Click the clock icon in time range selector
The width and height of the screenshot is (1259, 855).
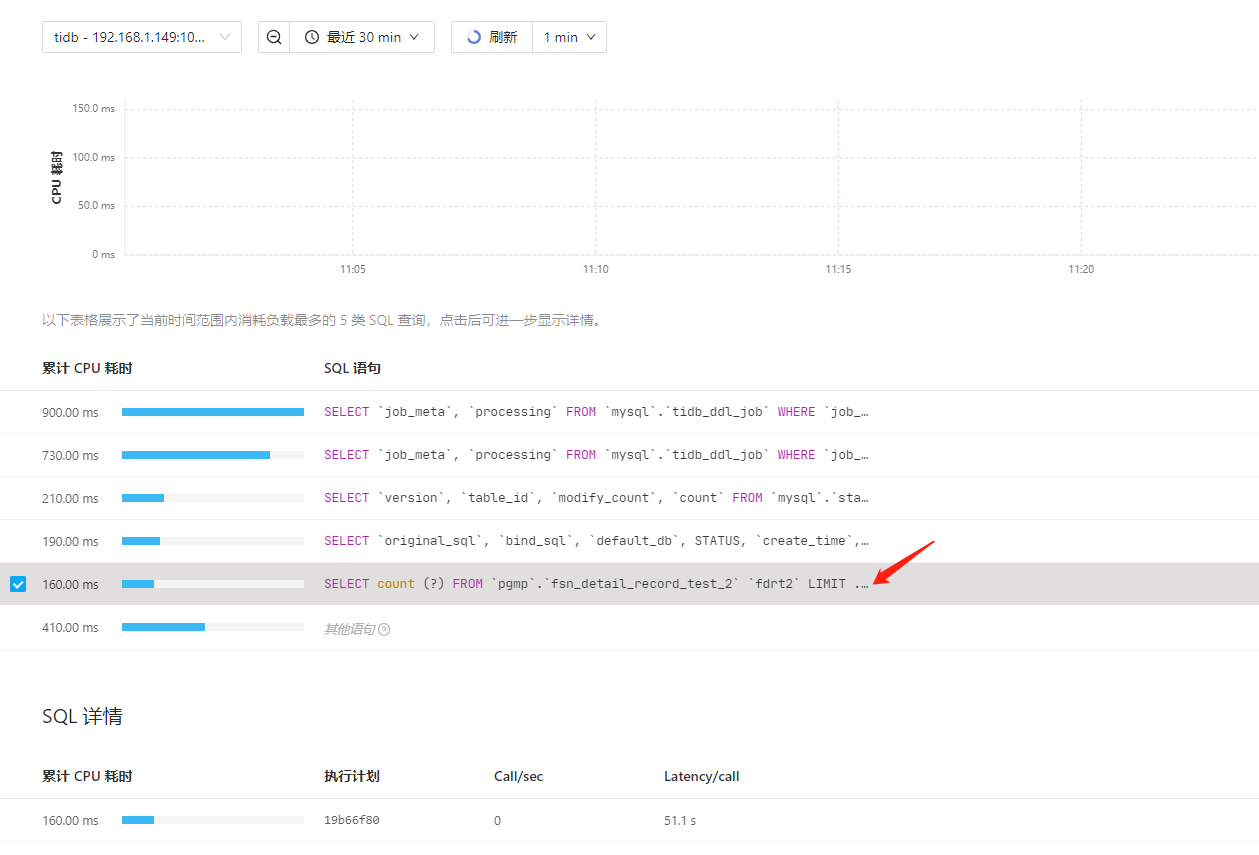coord(312,37)
